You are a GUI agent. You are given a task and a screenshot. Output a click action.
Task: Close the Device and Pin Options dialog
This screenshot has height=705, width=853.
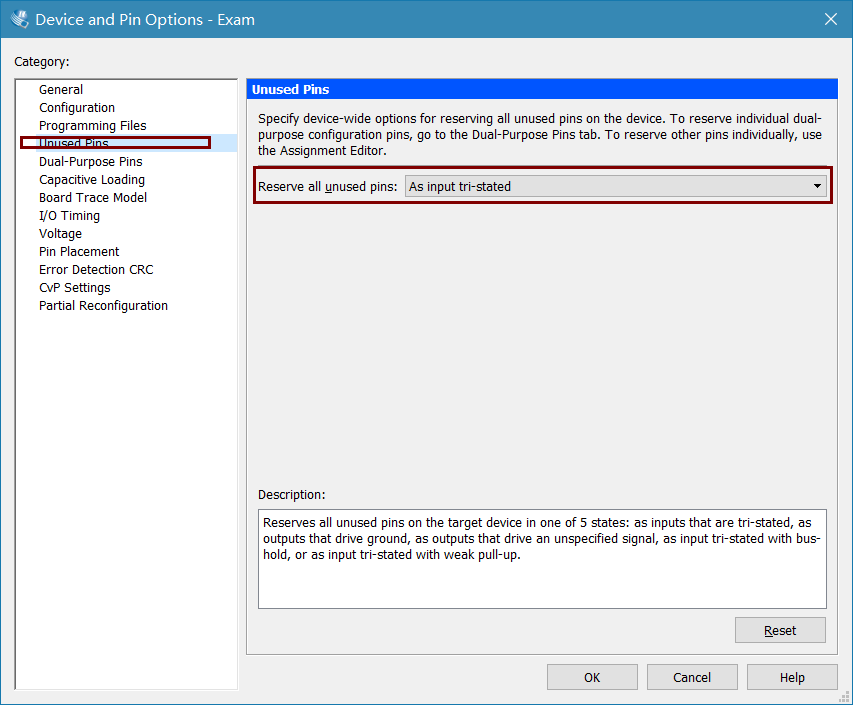click(x=831, y=19)
